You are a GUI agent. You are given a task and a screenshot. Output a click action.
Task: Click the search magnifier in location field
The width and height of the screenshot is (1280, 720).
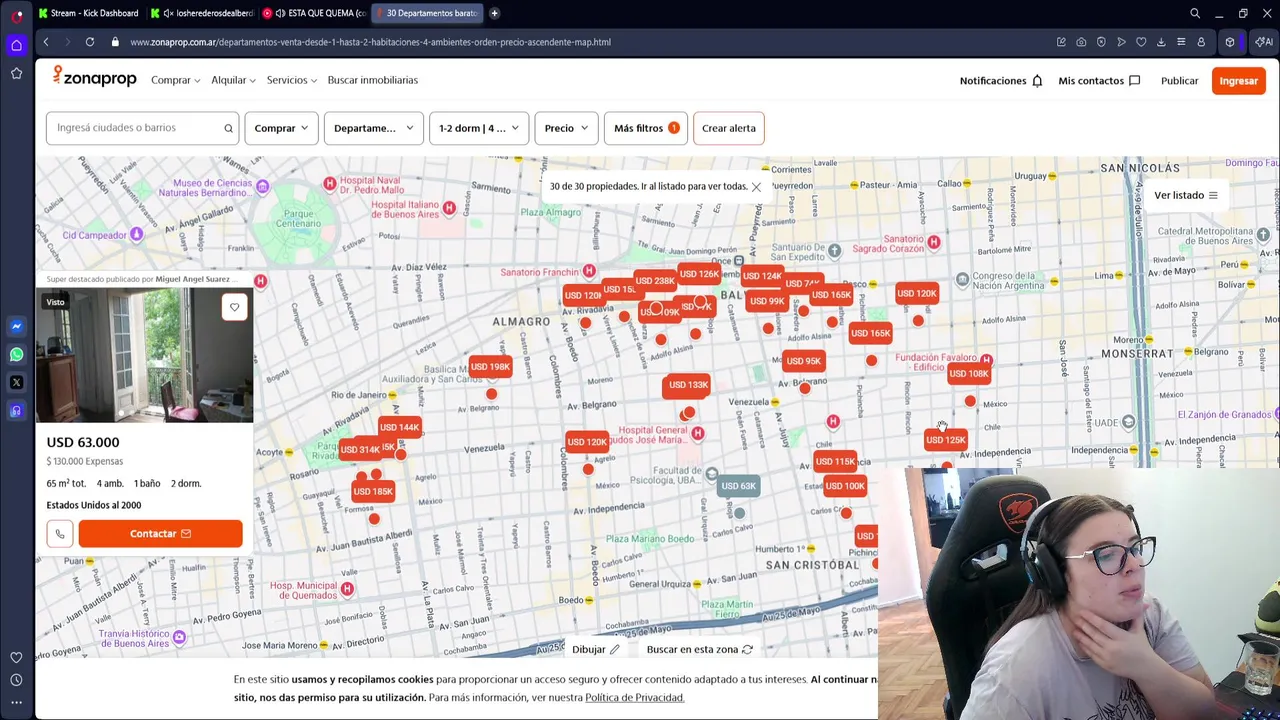click(228, 128)
